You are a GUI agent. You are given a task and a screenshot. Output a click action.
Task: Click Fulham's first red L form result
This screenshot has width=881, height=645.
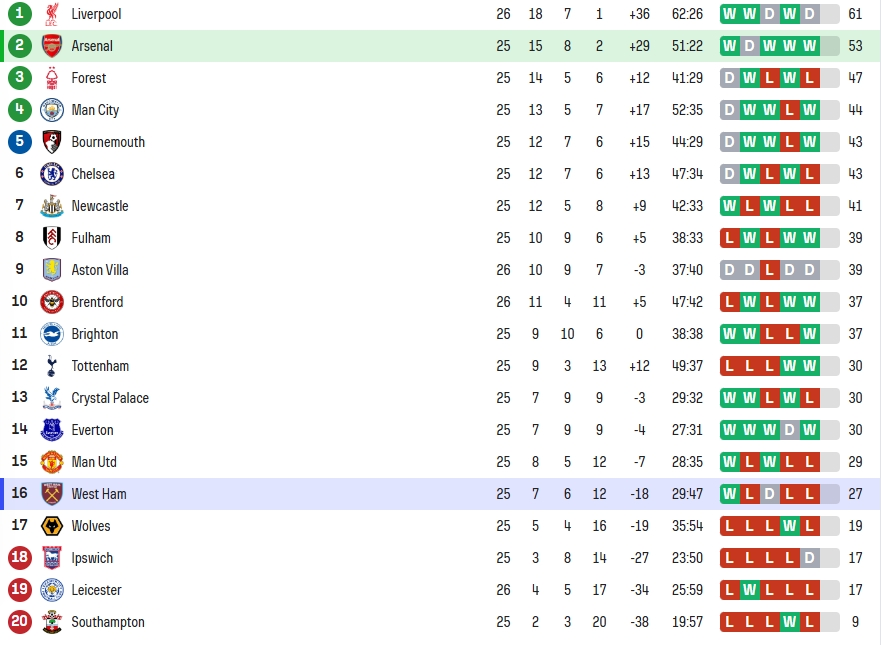coord(729,238)
